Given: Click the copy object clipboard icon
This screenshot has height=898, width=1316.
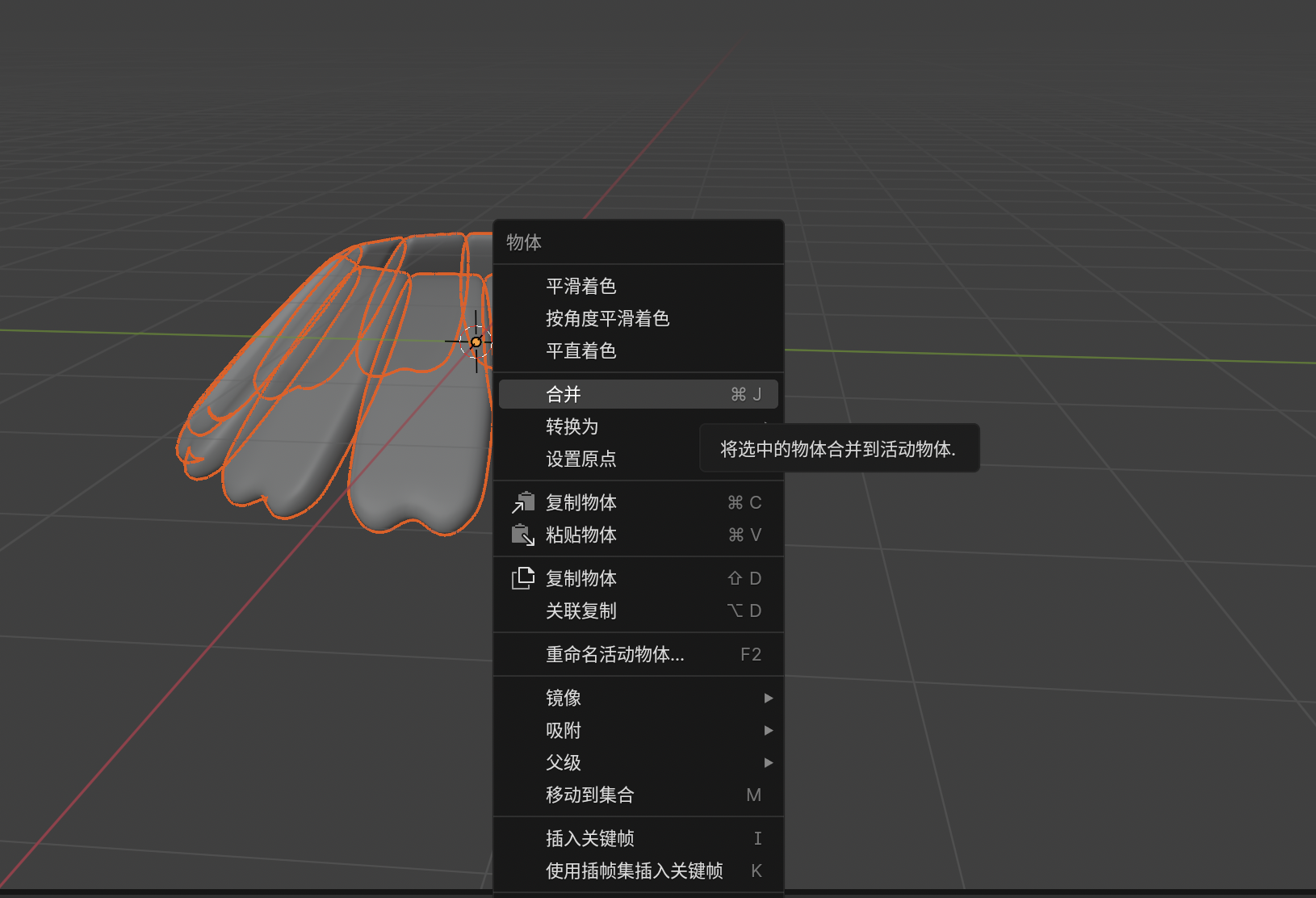Looking at the screenshot, I should [x=523, y=501].
